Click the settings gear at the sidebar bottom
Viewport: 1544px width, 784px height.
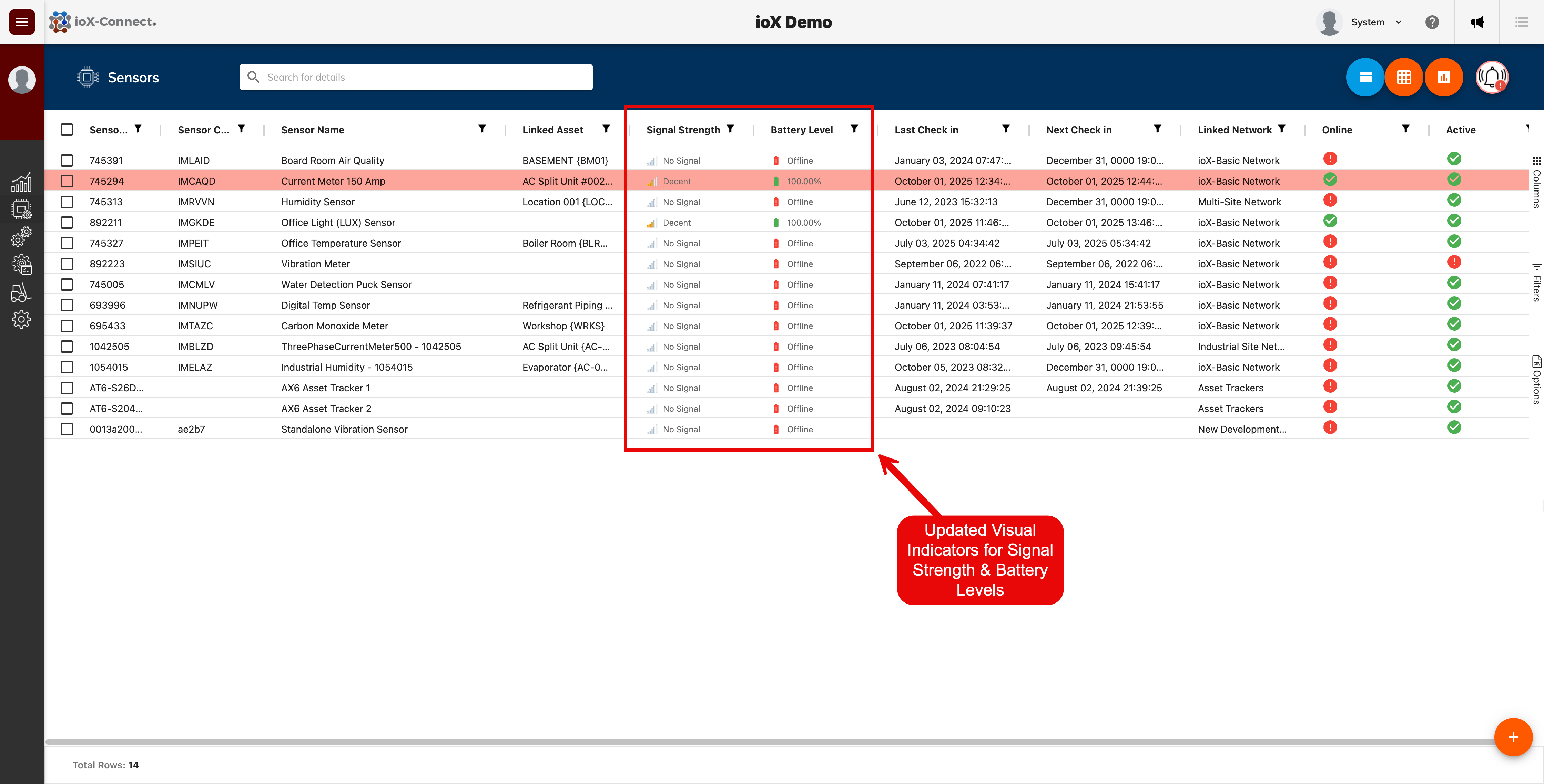(22, 319)
